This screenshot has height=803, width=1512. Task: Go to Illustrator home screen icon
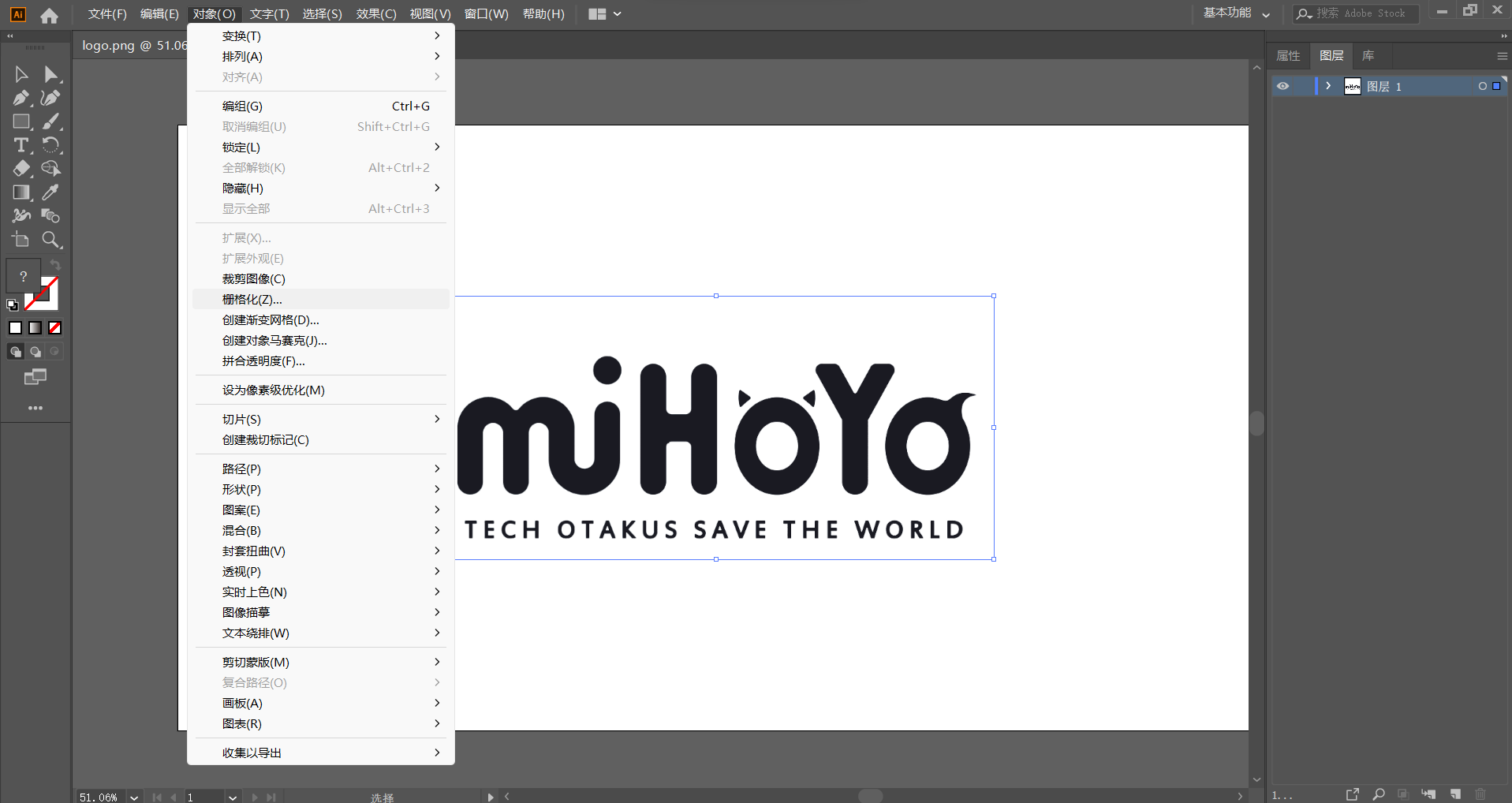49,15
